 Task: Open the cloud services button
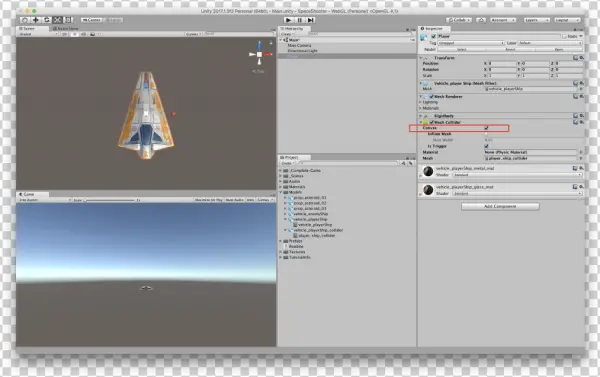pos(481,20)
